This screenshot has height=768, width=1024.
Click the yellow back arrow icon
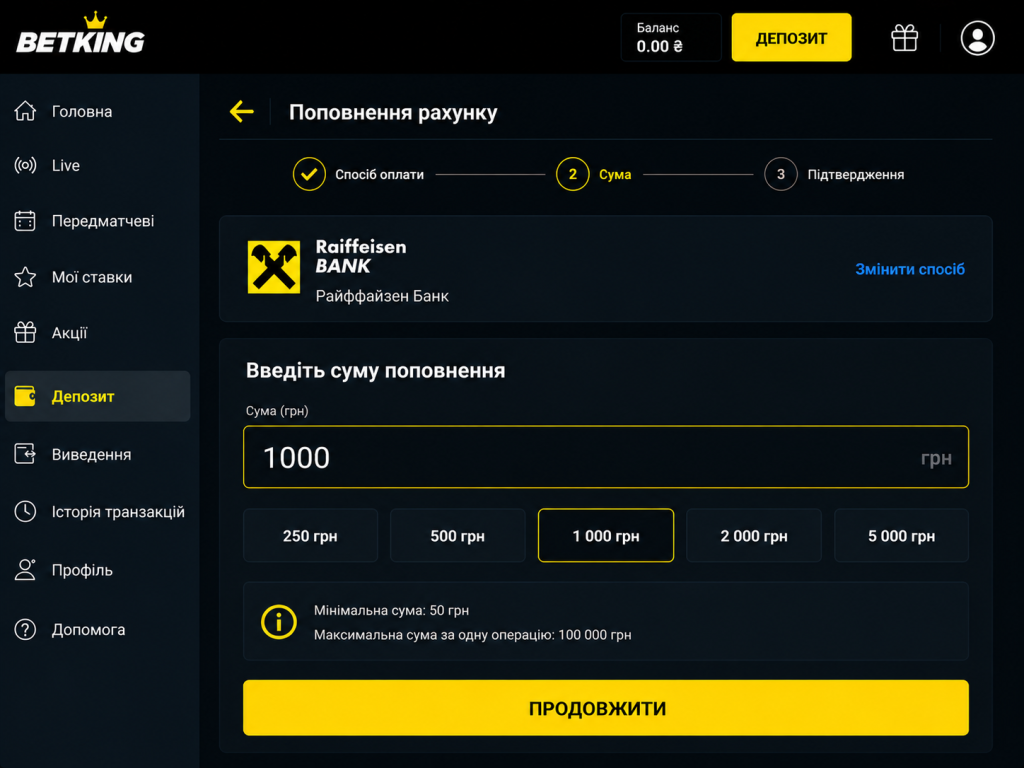tap(242, 112)
